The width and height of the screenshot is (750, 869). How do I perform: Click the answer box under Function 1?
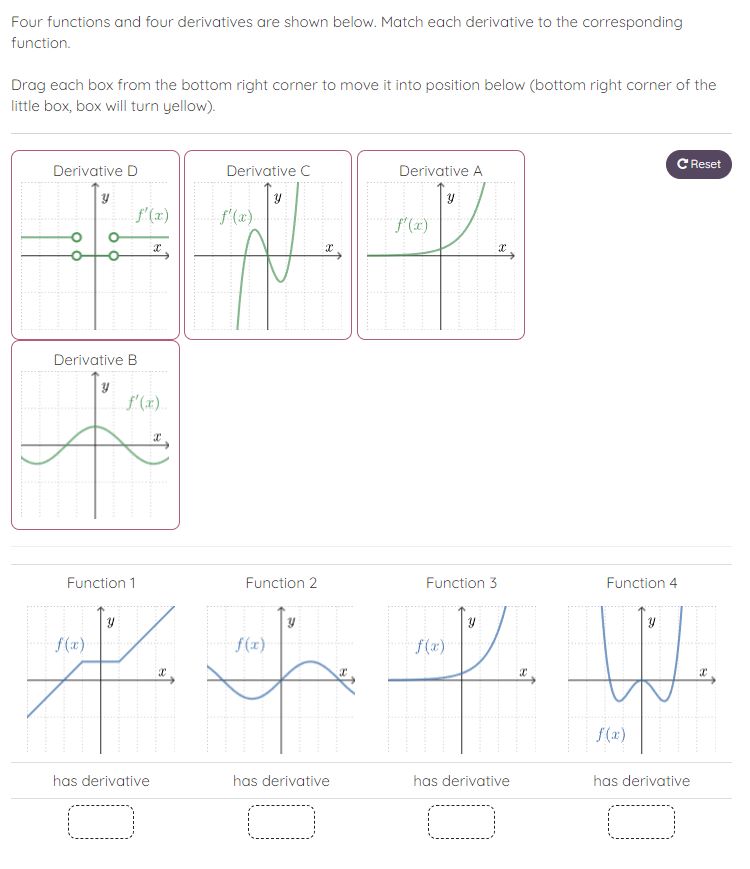pos(101,820)
